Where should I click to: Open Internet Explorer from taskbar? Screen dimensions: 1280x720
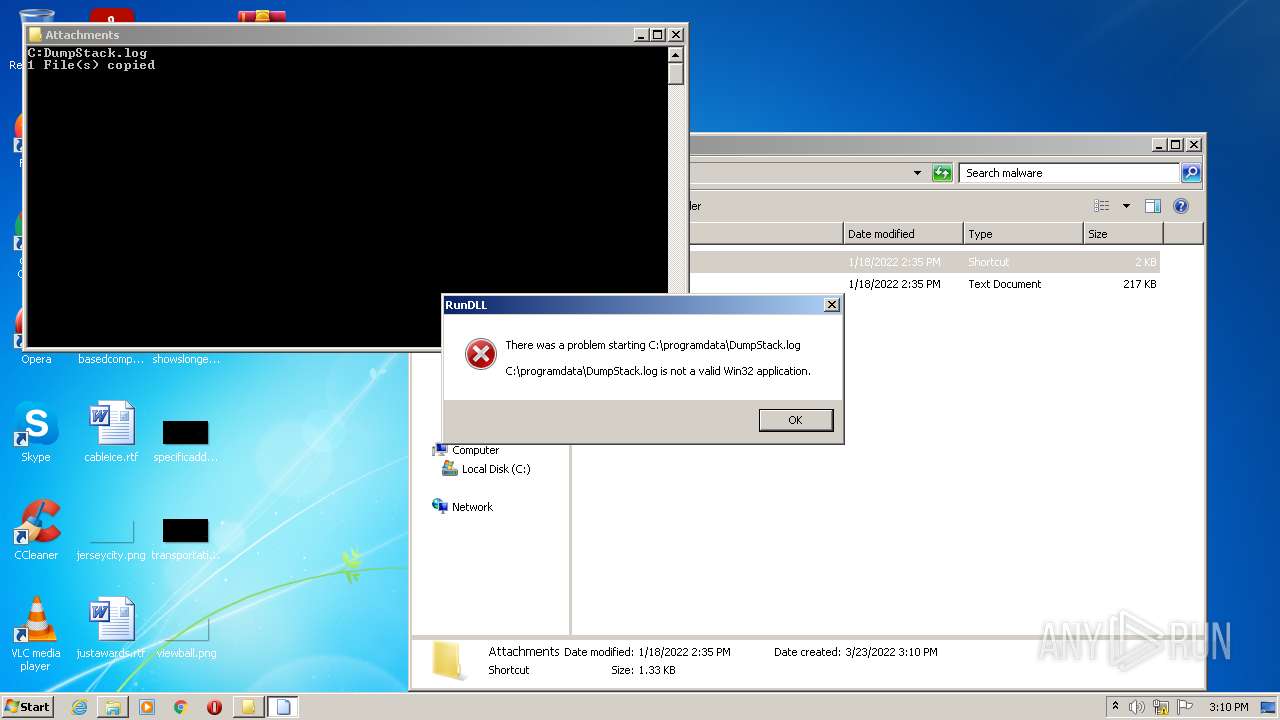(79, 707)
